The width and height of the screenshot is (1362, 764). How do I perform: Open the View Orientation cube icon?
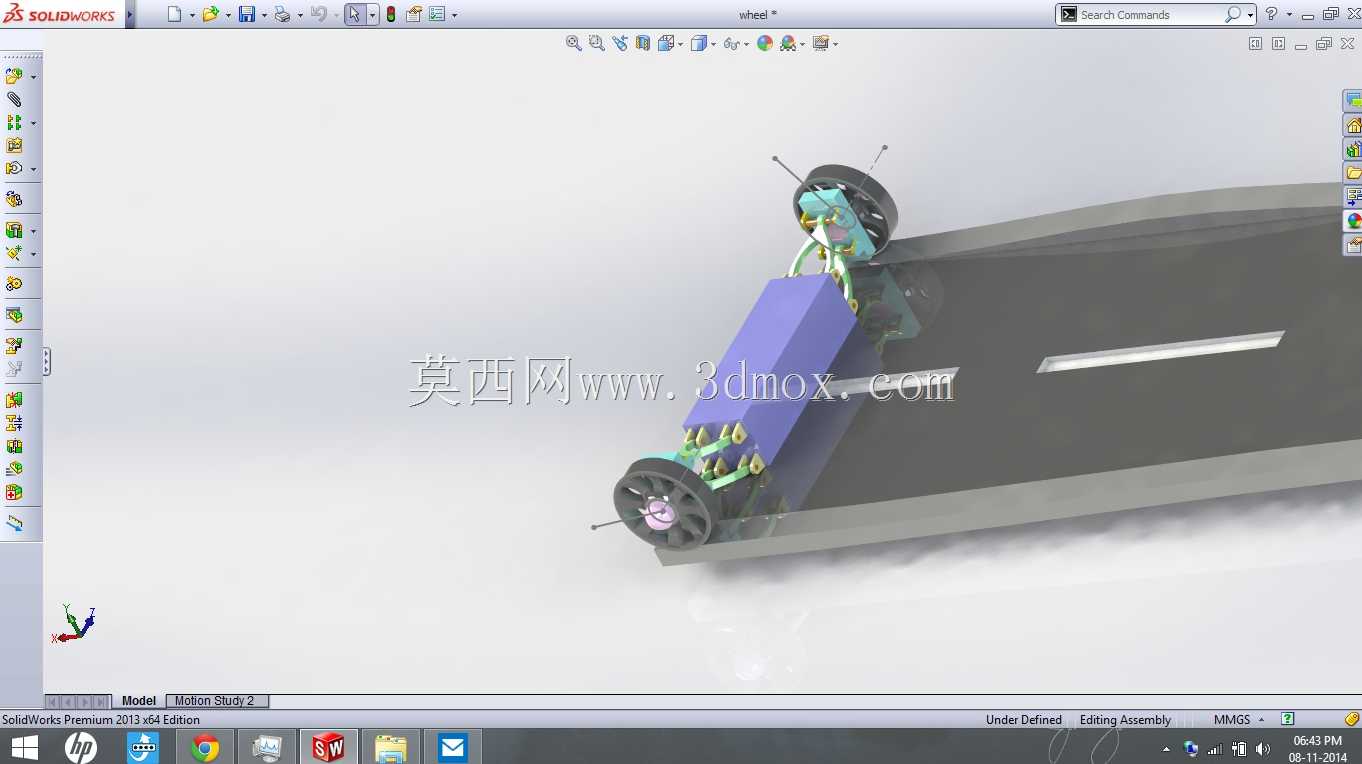tap(666, 43)
